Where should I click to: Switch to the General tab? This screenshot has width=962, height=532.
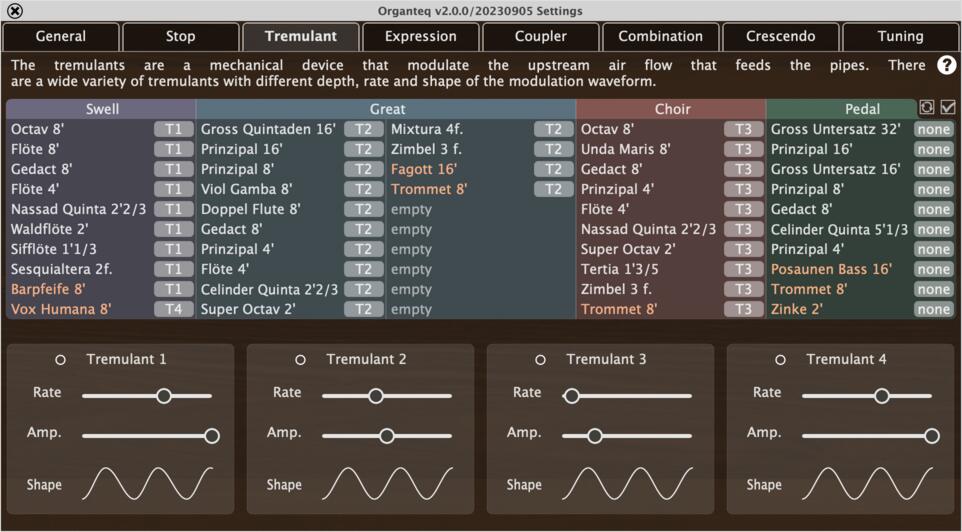tap(61, 36)
